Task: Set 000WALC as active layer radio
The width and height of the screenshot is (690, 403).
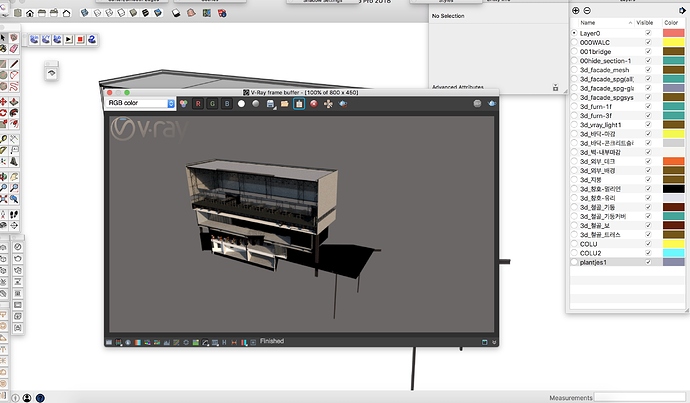Action: coord(574,42)
